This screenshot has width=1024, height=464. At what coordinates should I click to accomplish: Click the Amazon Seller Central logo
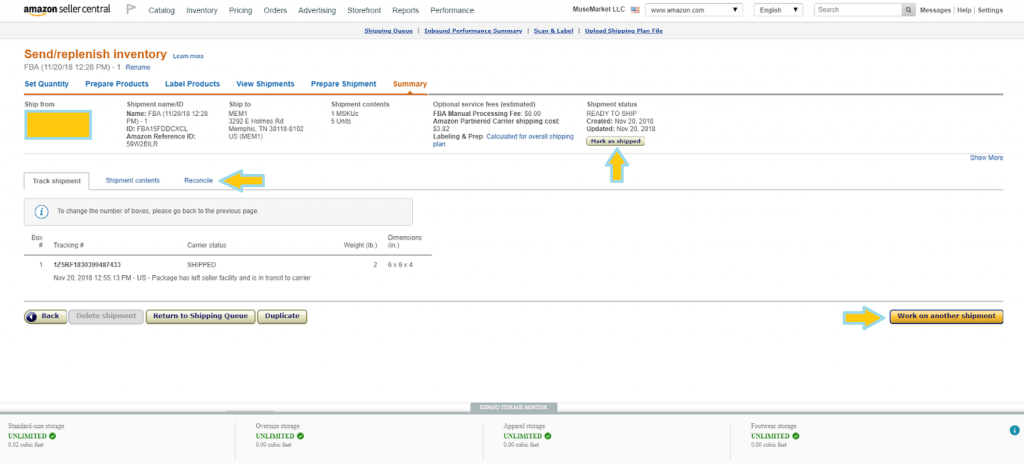click(67, 10)
